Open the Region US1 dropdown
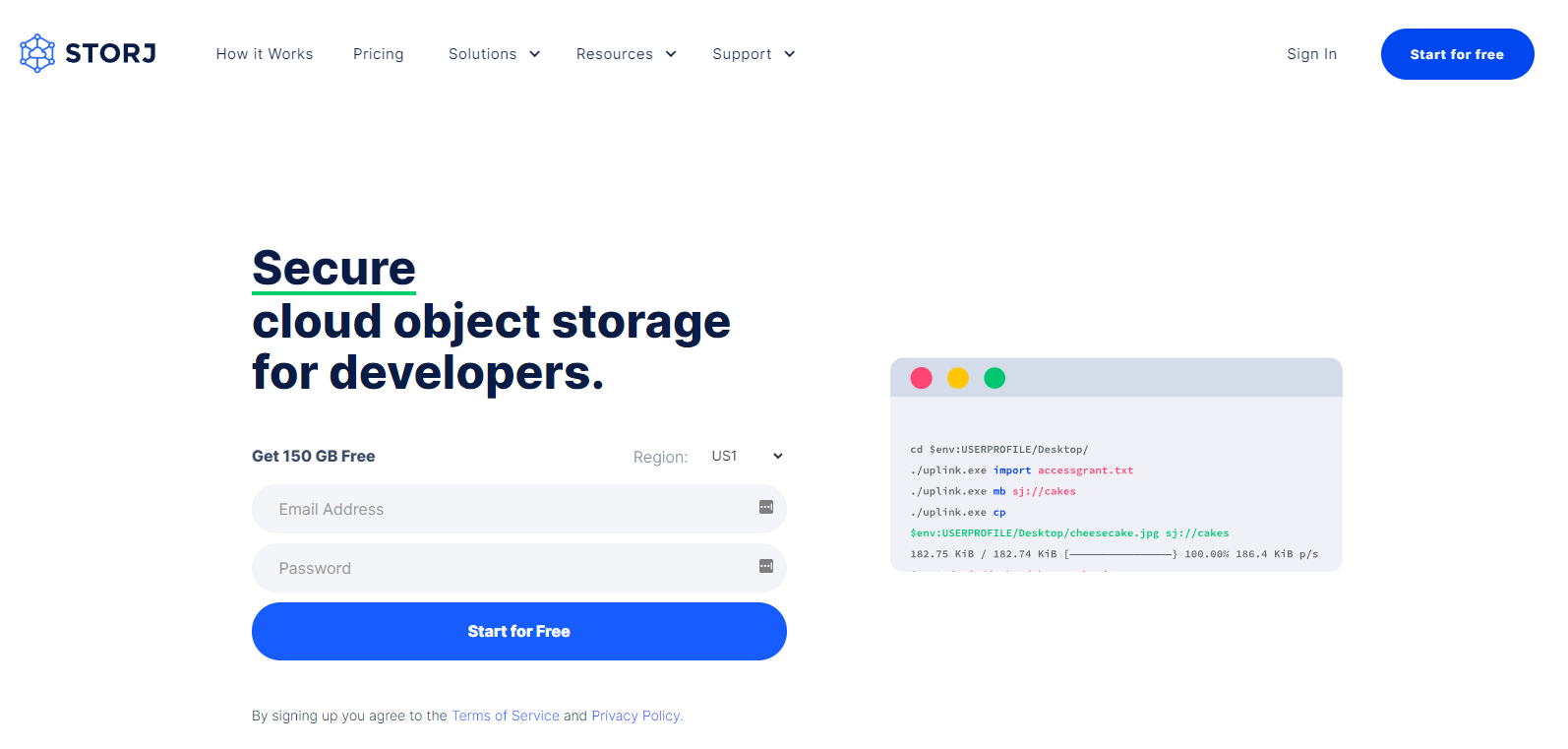The height and width of the screenshot is (749, 1568). (x=748, y=456)
